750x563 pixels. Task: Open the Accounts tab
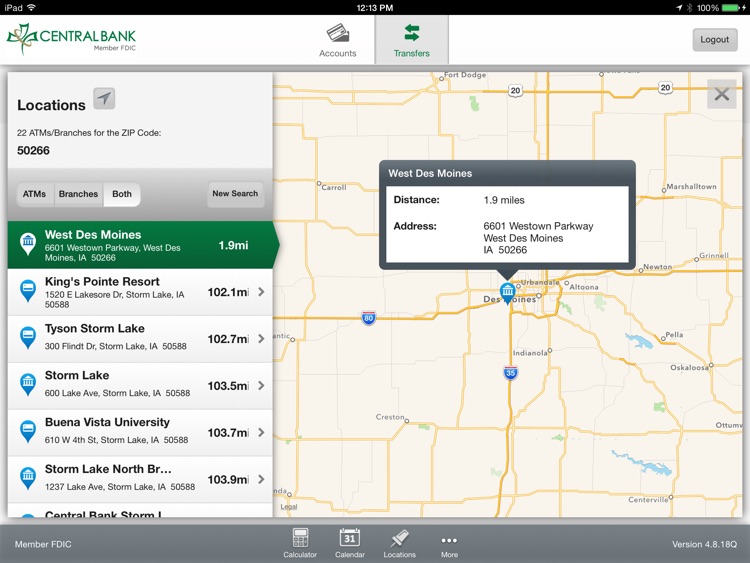point(338,41)
